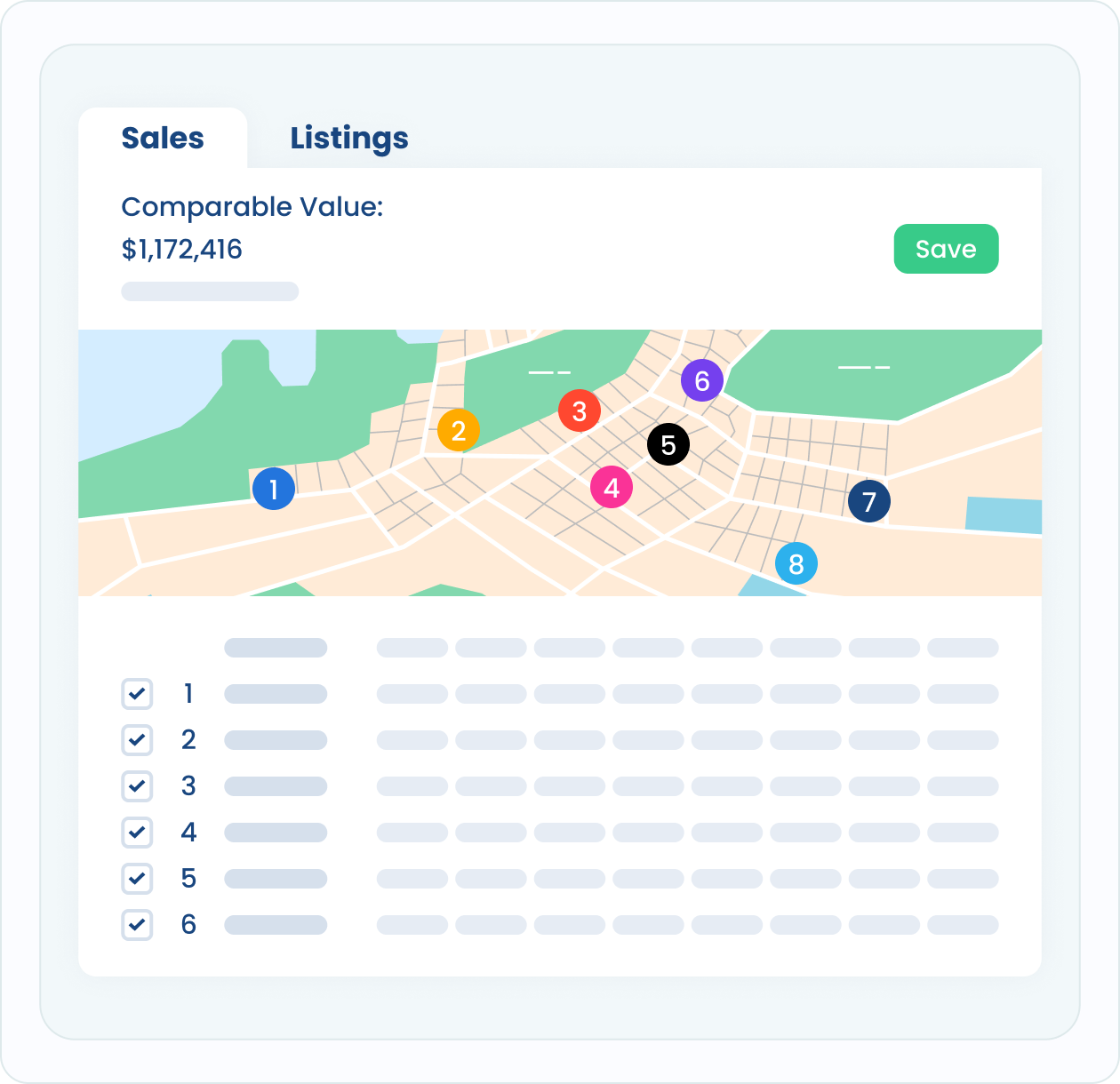Uncheck the checkbox for row 1
The image size is (1120, 1084).
point(137,694)
